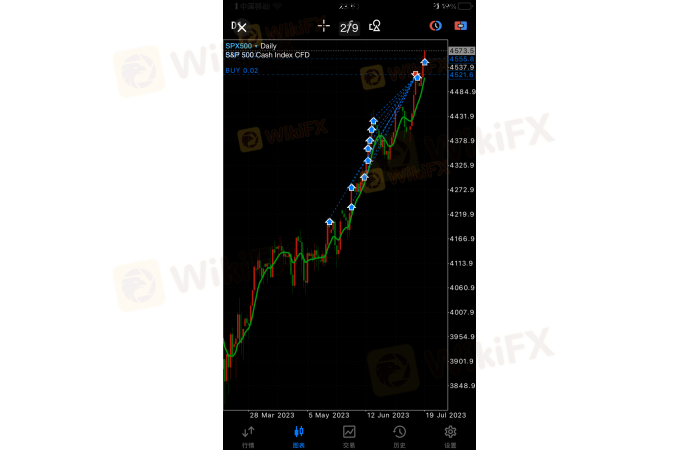700x450 pixels.
Task: Tap the white X close icon
Action: 242,28
